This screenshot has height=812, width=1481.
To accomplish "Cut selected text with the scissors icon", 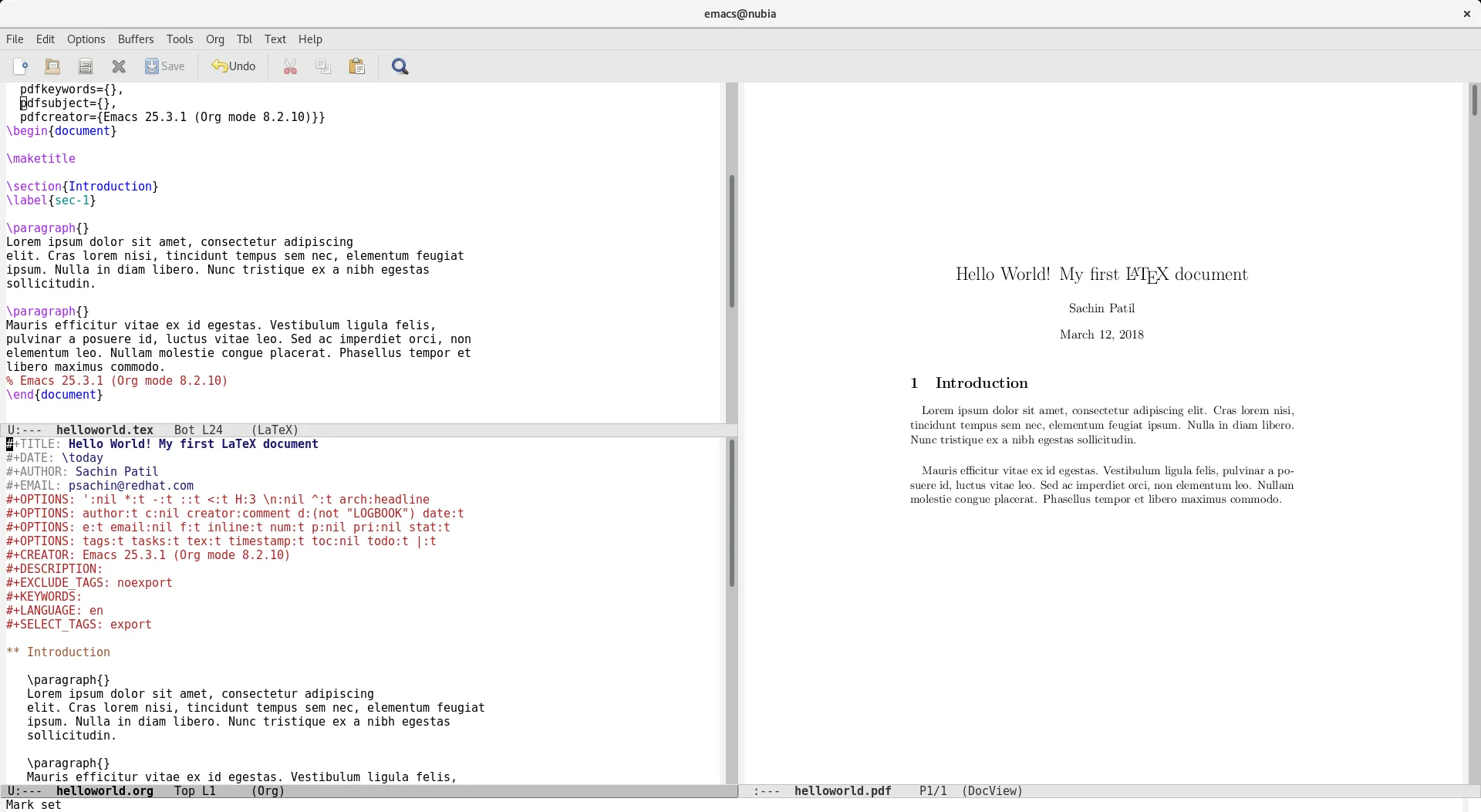I will pyautogui.click(x=289, y=66).
